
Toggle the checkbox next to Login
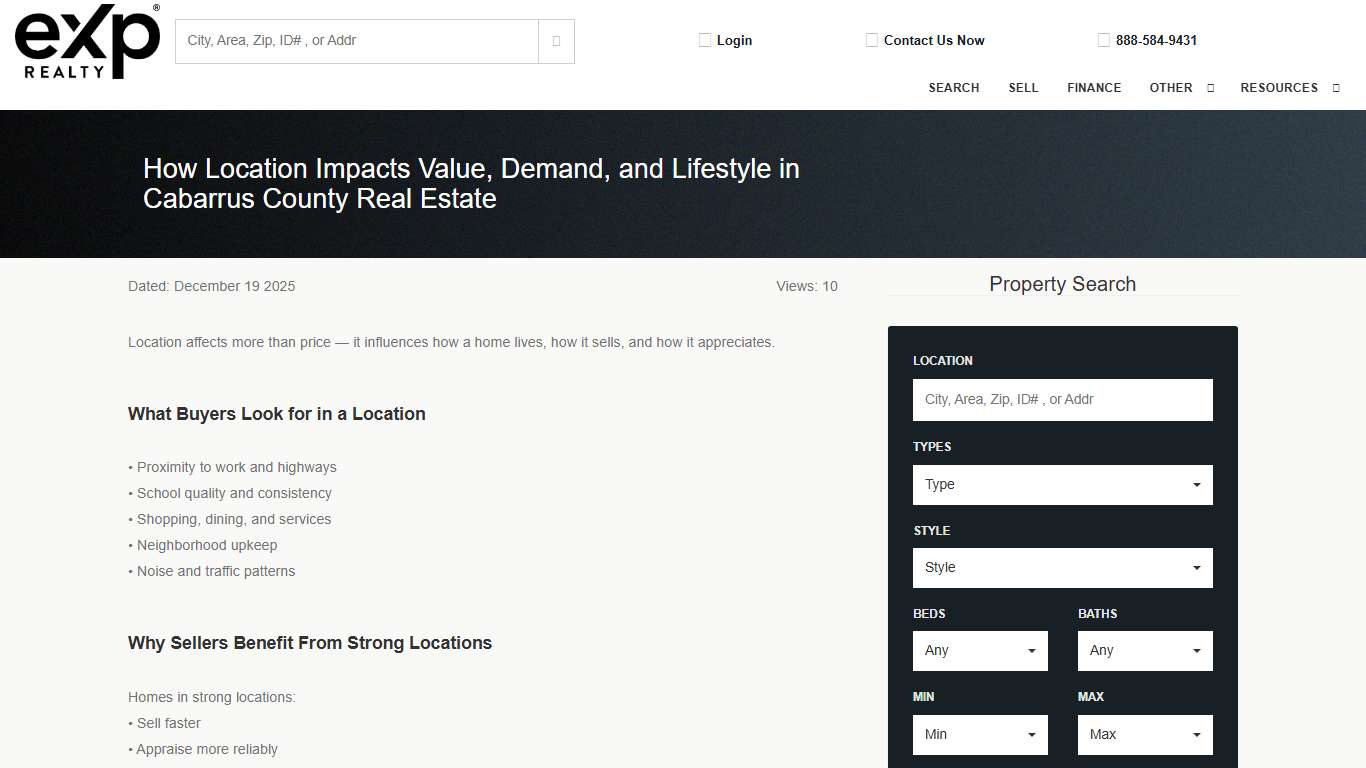coord(706,40)
